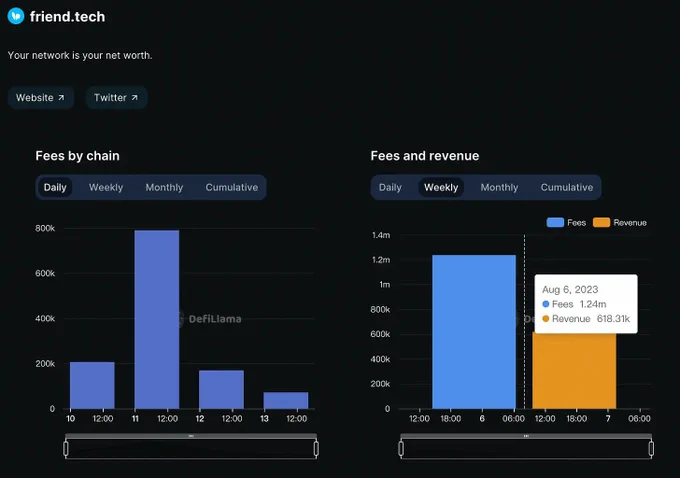Switch Fees by chain to Monthly
This screenshot has width=680, height=478.
click(x=164, y=187)
